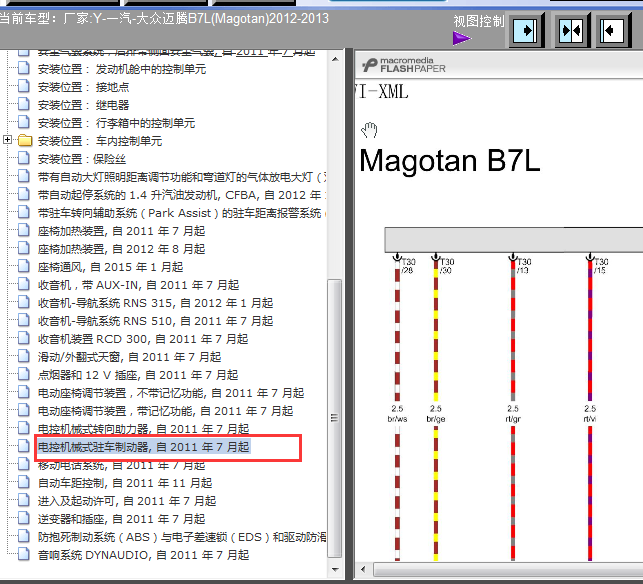Open 安装位置:保险丝 document

82,159
